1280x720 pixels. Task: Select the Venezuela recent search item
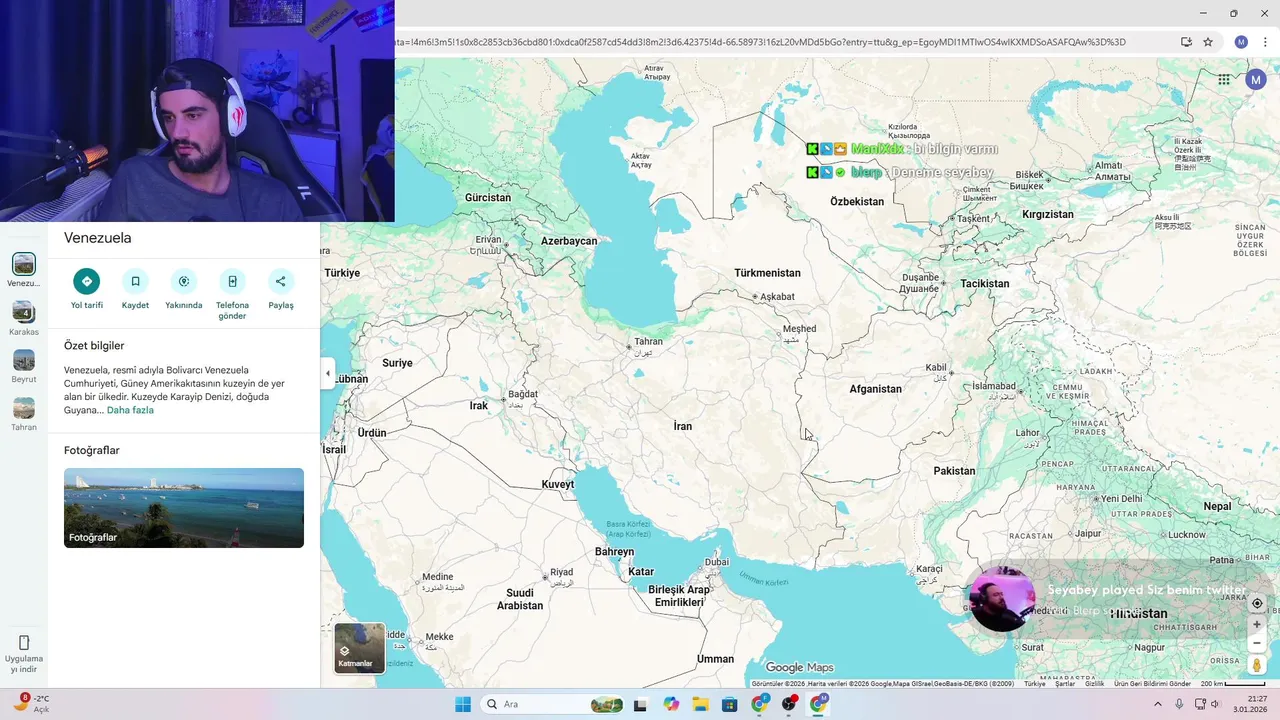(24, 270)
